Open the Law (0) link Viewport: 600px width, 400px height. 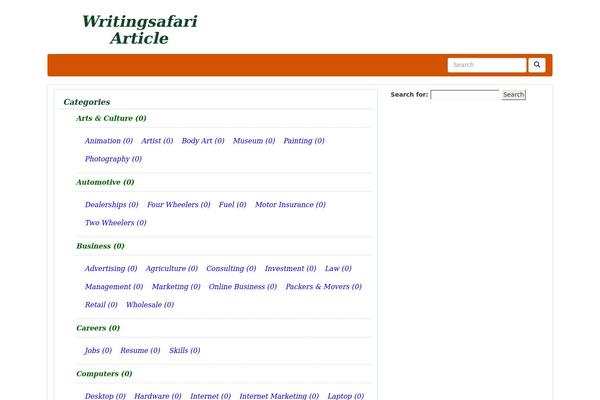point(338,269)
